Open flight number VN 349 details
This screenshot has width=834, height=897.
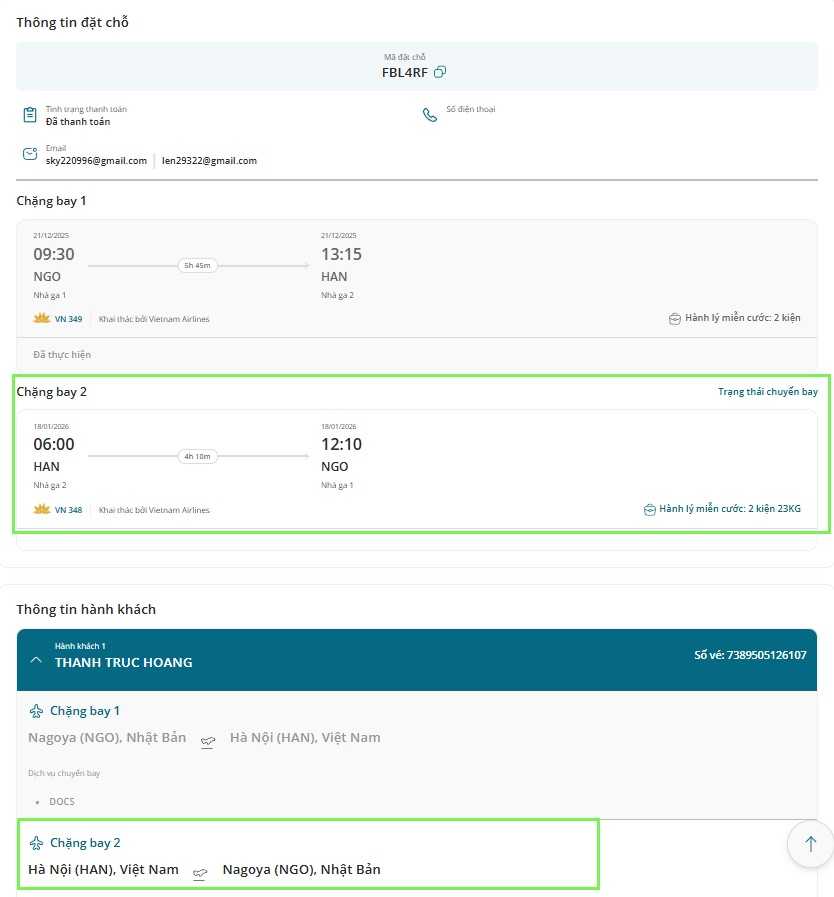tap(68, 319)
